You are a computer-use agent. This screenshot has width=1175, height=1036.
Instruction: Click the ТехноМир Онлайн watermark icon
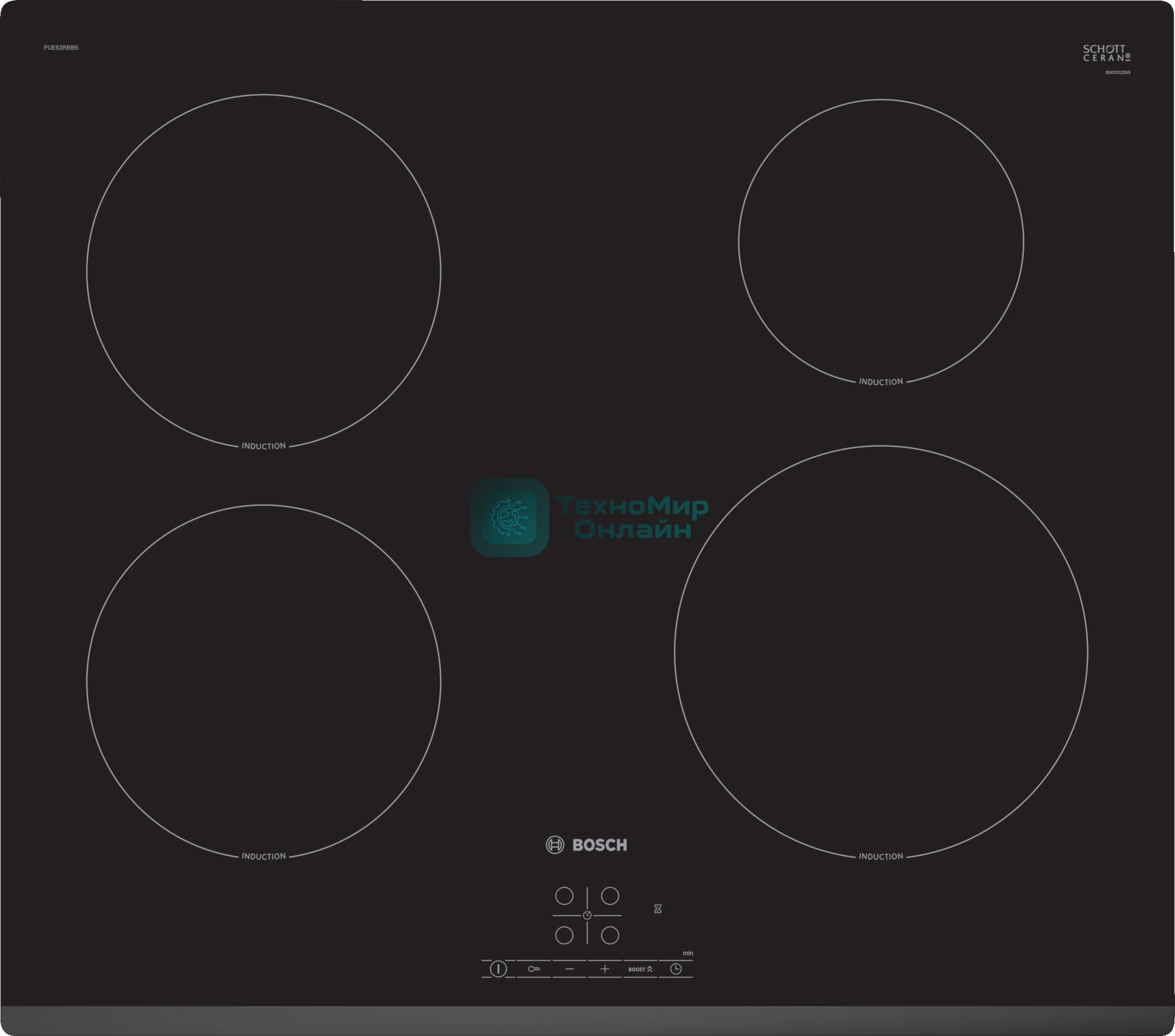click(509, 517)
